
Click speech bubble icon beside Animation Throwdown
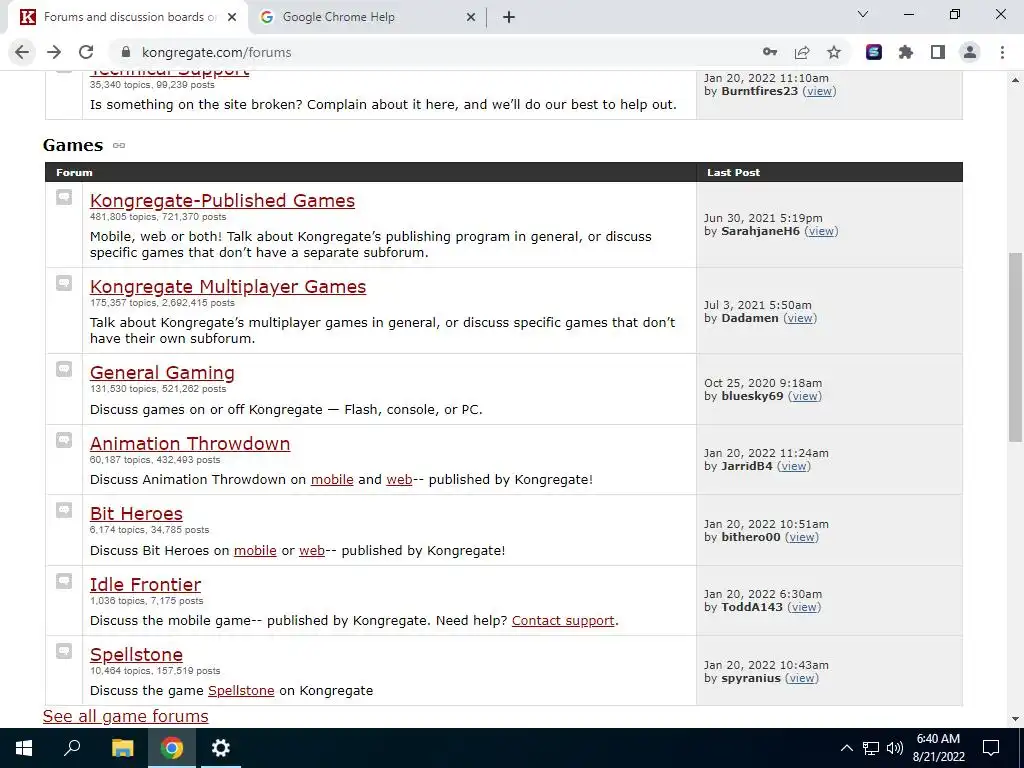pos(64,440)
